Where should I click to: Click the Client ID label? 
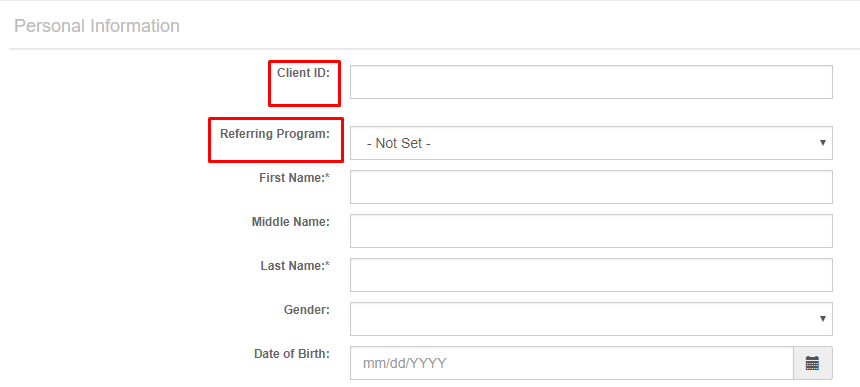(303, 73)
